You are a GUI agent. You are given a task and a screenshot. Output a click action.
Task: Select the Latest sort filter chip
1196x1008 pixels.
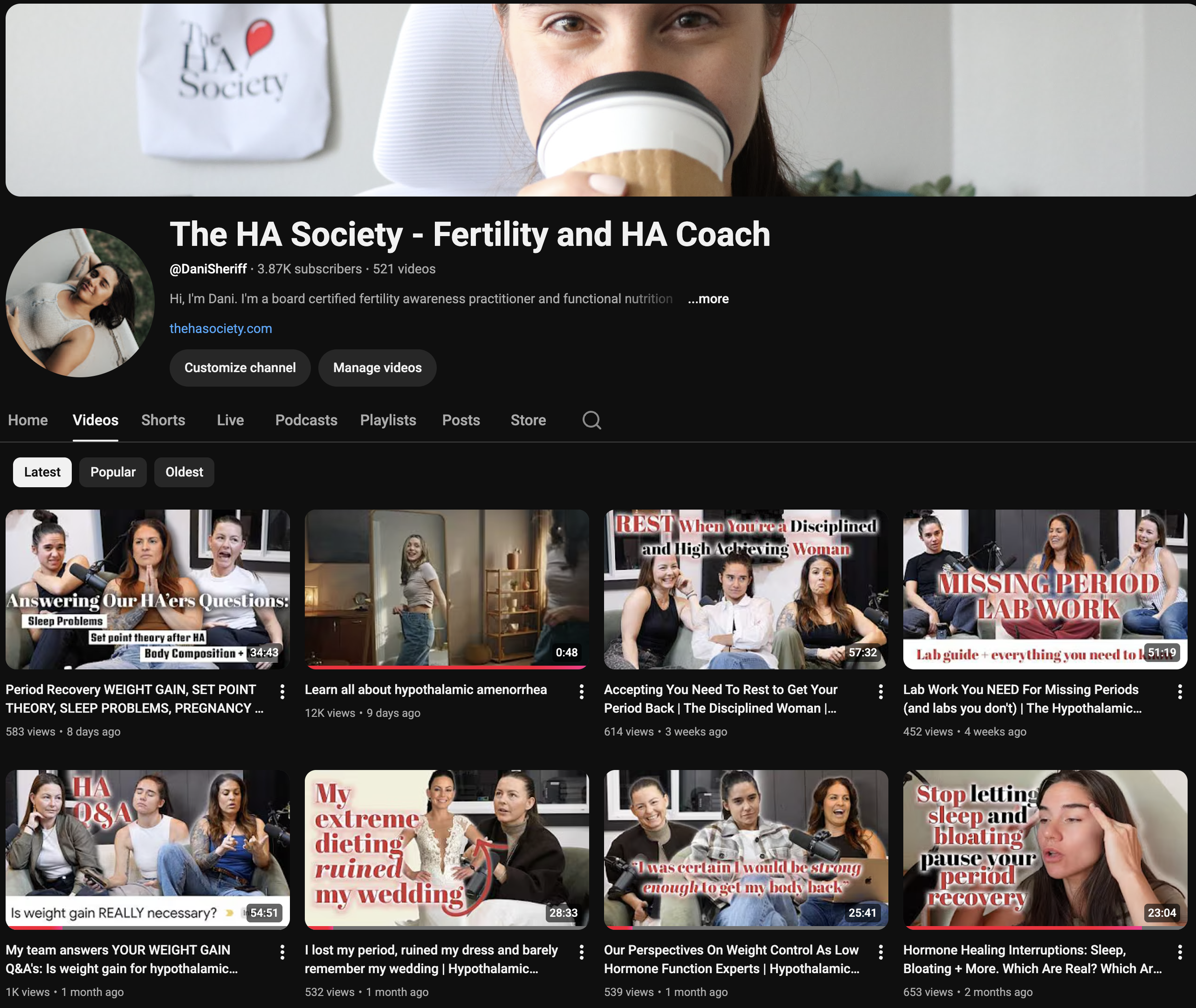point(42,472)
